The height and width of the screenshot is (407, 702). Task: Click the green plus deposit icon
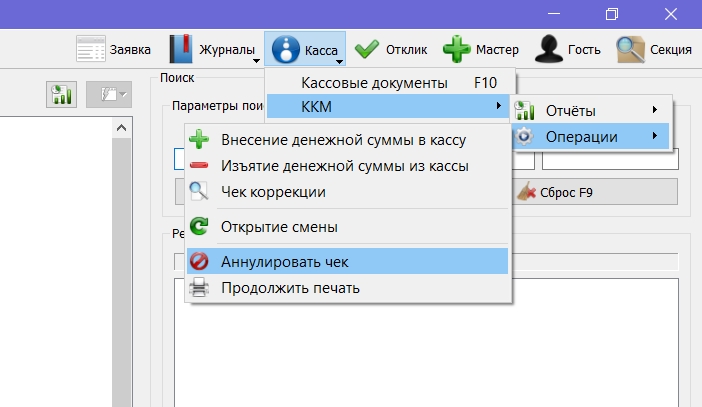199,140
